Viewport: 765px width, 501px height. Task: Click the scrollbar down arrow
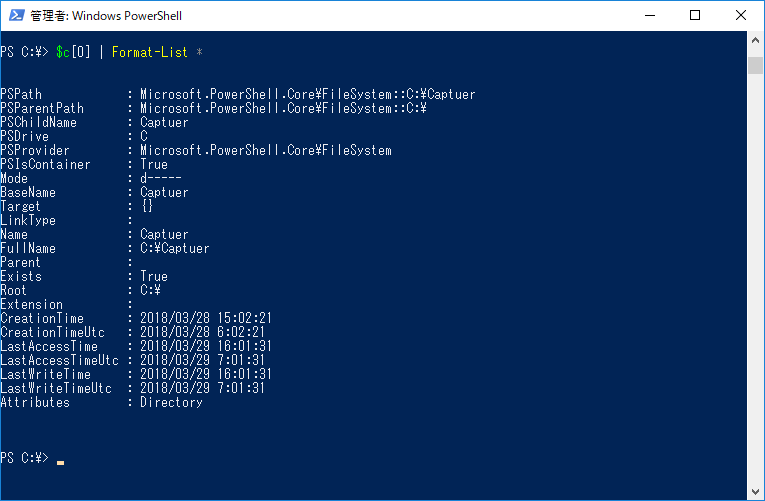tap(756, 491)
